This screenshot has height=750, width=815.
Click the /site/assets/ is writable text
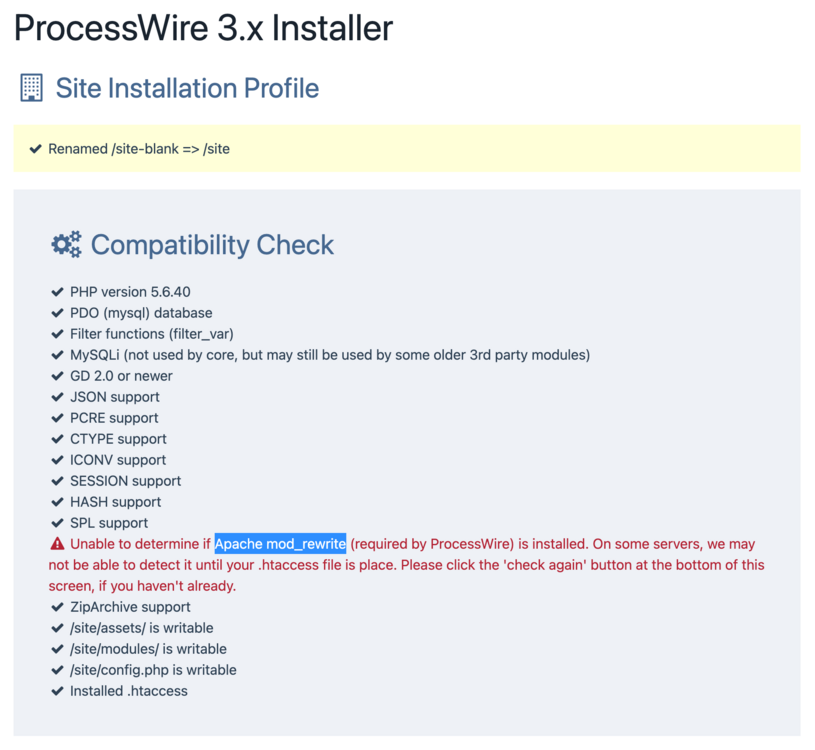141,628
